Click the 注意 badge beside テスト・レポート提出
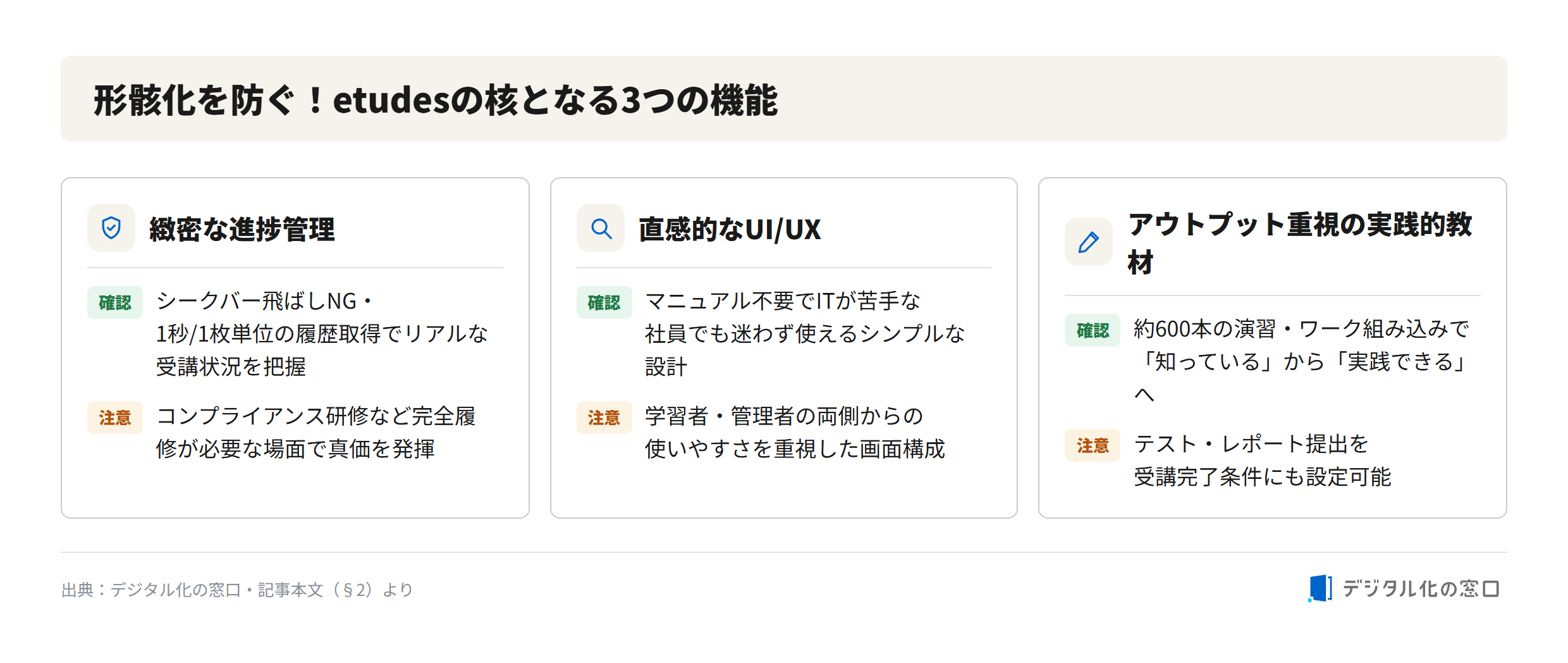This screenshot has height=663, width=1568. pyautogui.click(x=1093, y=445)
